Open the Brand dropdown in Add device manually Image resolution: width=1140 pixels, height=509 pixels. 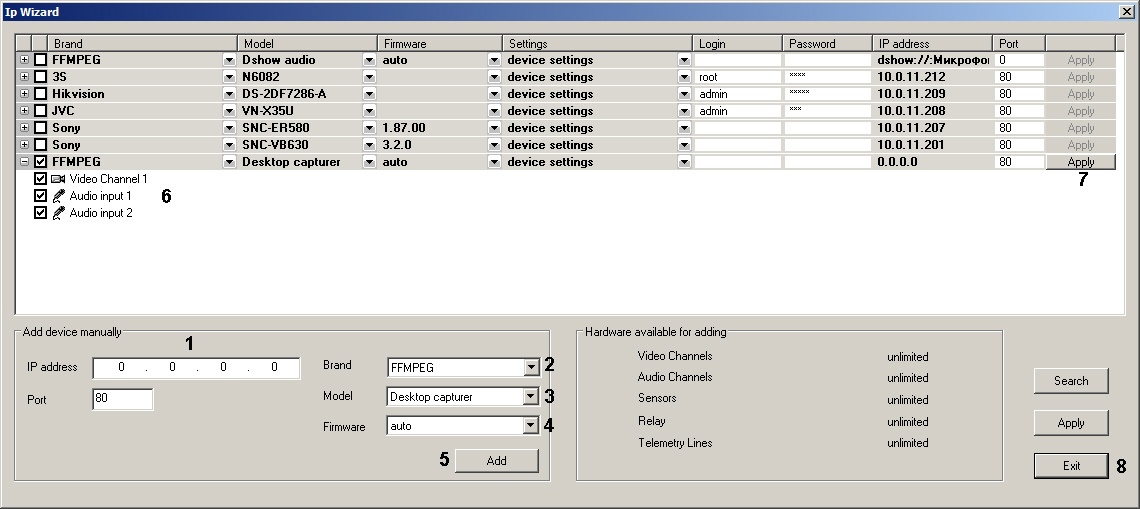[x=530, y=367]
